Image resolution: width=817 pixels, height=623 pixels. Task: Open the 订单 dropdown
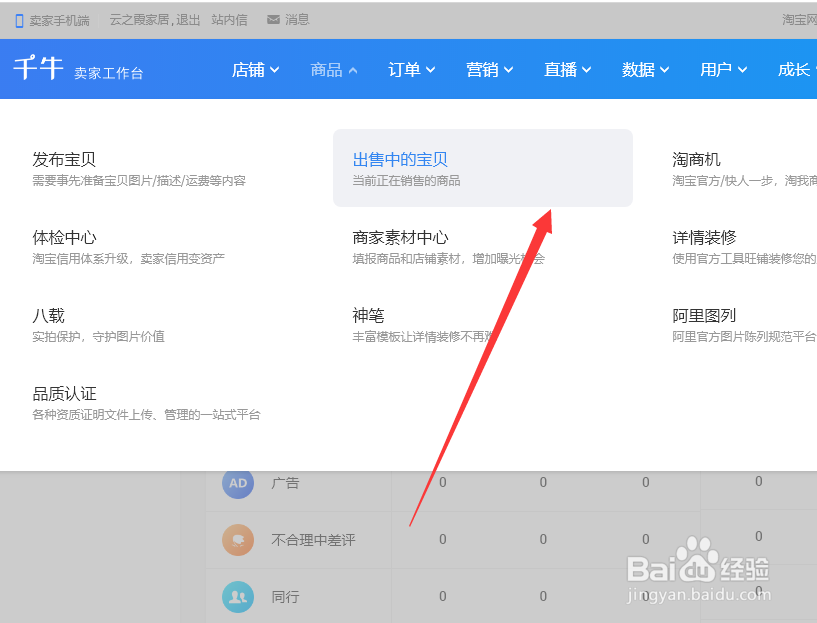[x=410, y=70]
